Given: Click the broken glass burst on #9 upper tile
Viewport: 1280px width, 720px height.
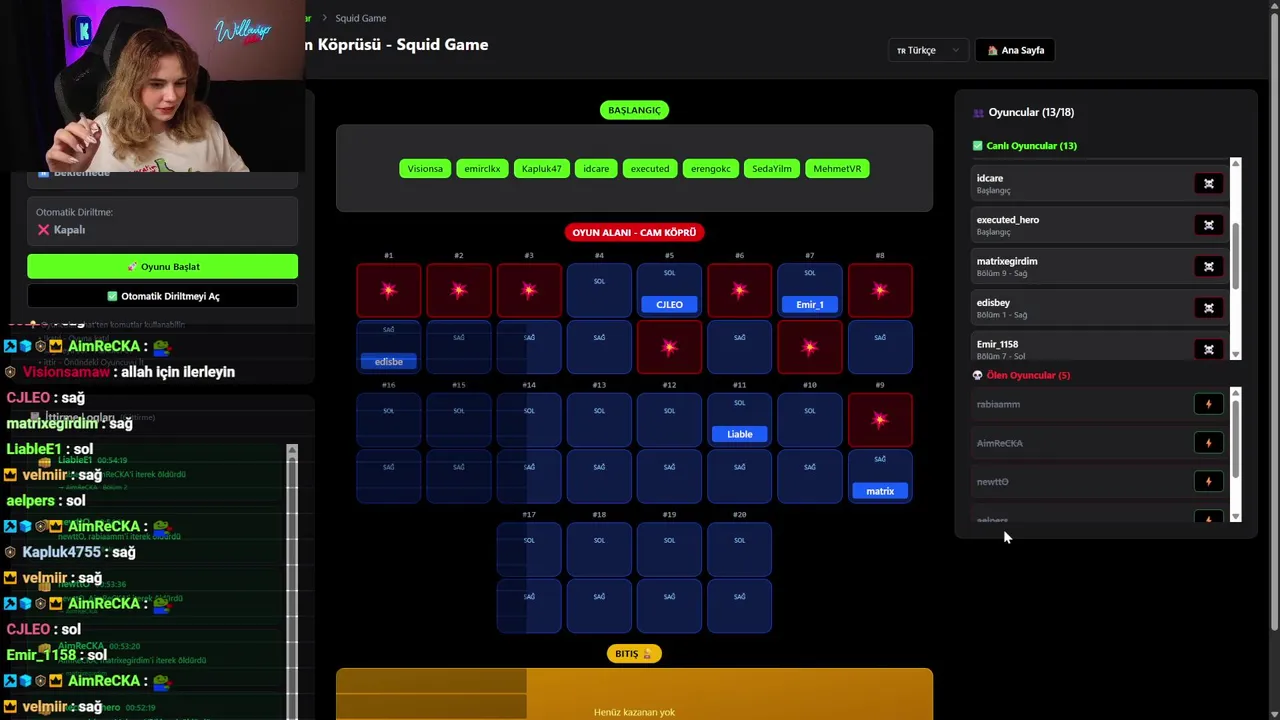Looking at the screenshot, I should pyautogui.click(x=880, y=419).
